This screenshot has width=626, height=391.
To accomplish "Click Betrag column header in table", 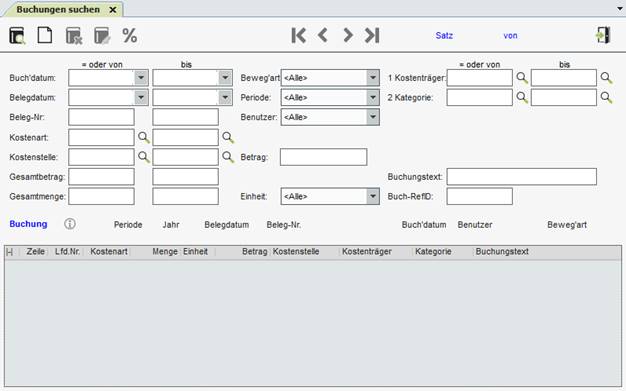I will click(255, 252).
